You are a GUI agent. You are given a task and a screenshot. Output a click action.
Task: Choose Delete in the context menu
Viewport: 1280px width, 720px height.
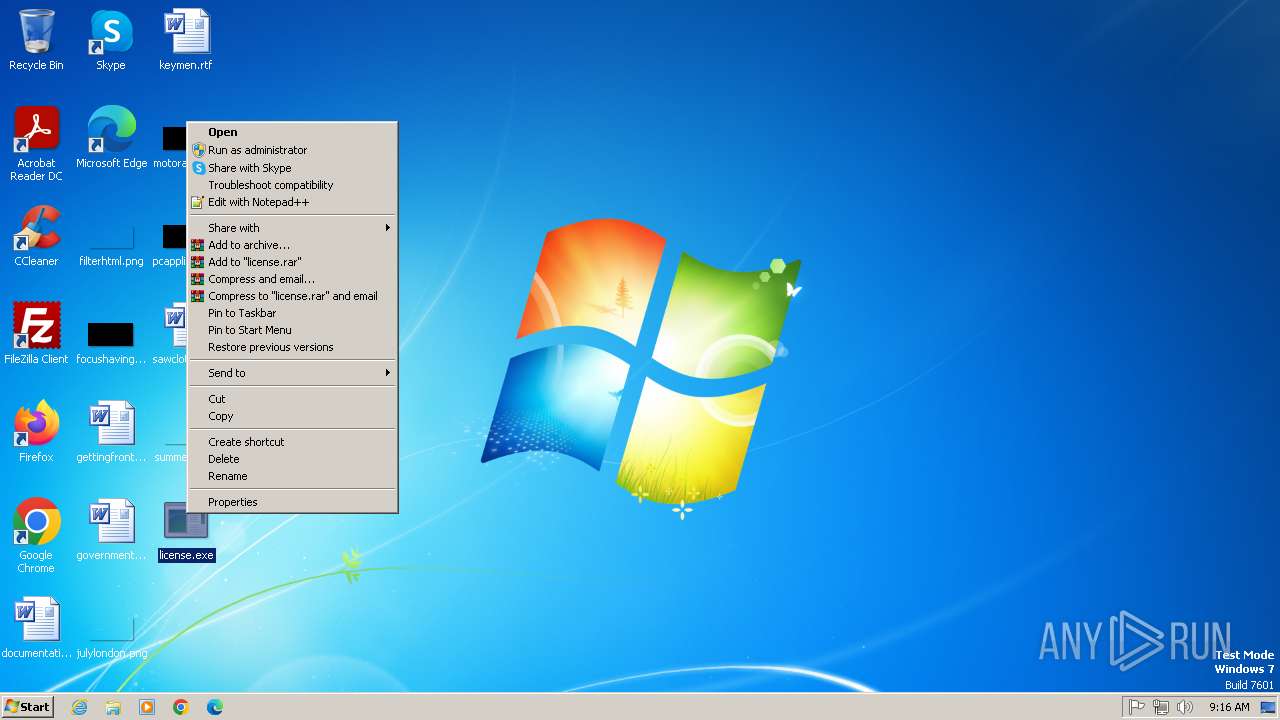(x=293, y=459)
